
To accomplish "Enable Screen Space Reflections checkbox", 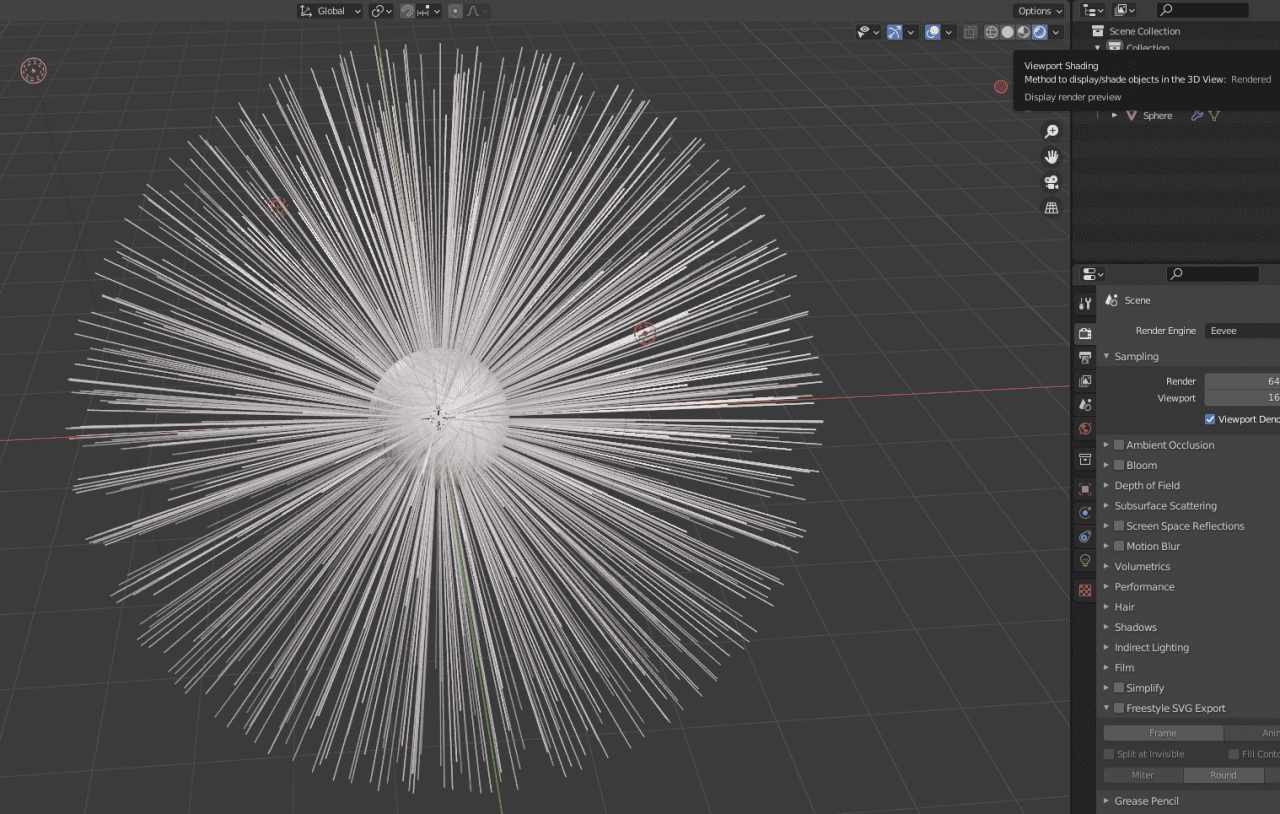I will pyautogui.click(x=1119, y=525).
